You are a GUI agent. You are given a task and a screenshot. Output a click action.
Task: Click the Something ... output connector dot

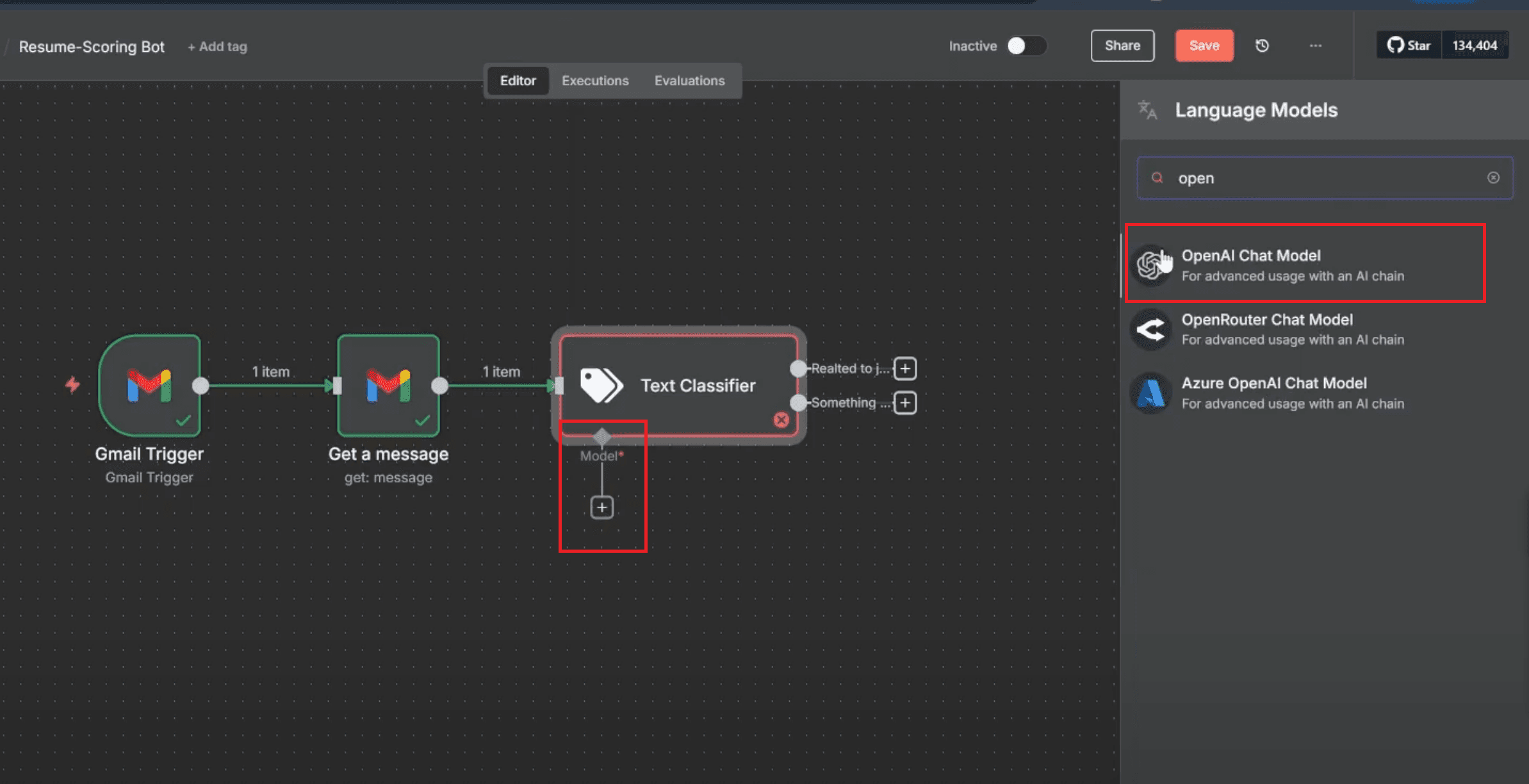click(x=798, y=403)
